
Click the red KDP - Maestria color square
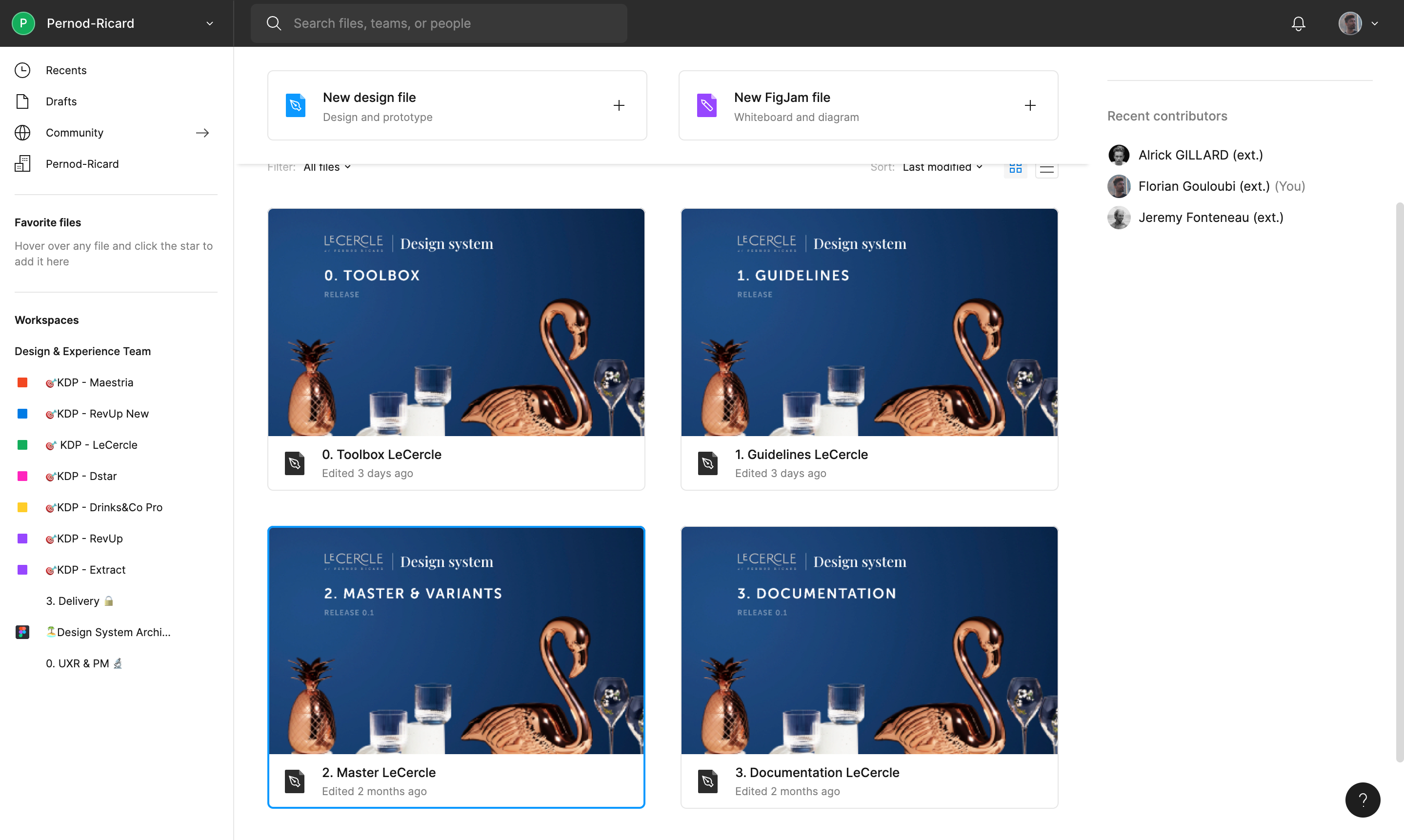click(22, 382)
